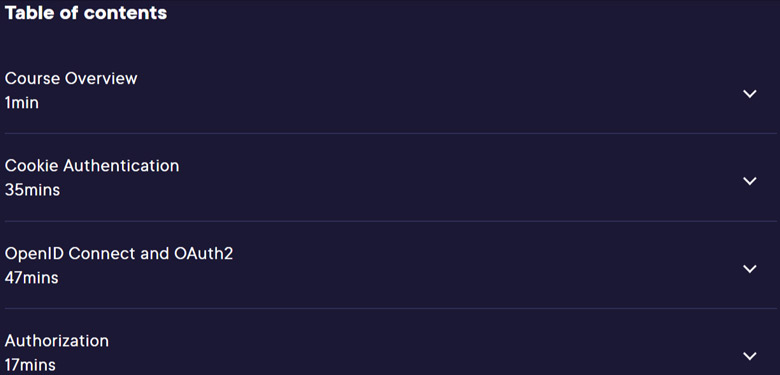The width and height of the screenshot is (780, 375).
Task: Click divider line above the Authorization row
Action: (x=390, y=308)
